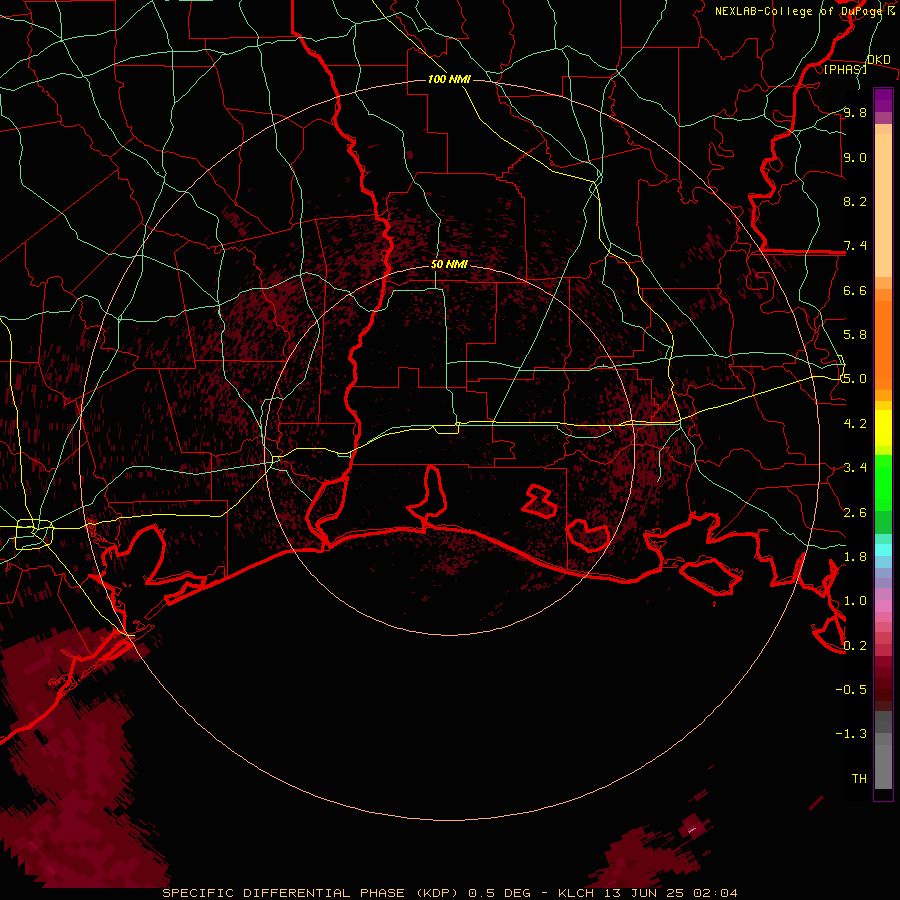Pick the peach band of the color scale
The image size is (900, 900).
click(883, 205)
